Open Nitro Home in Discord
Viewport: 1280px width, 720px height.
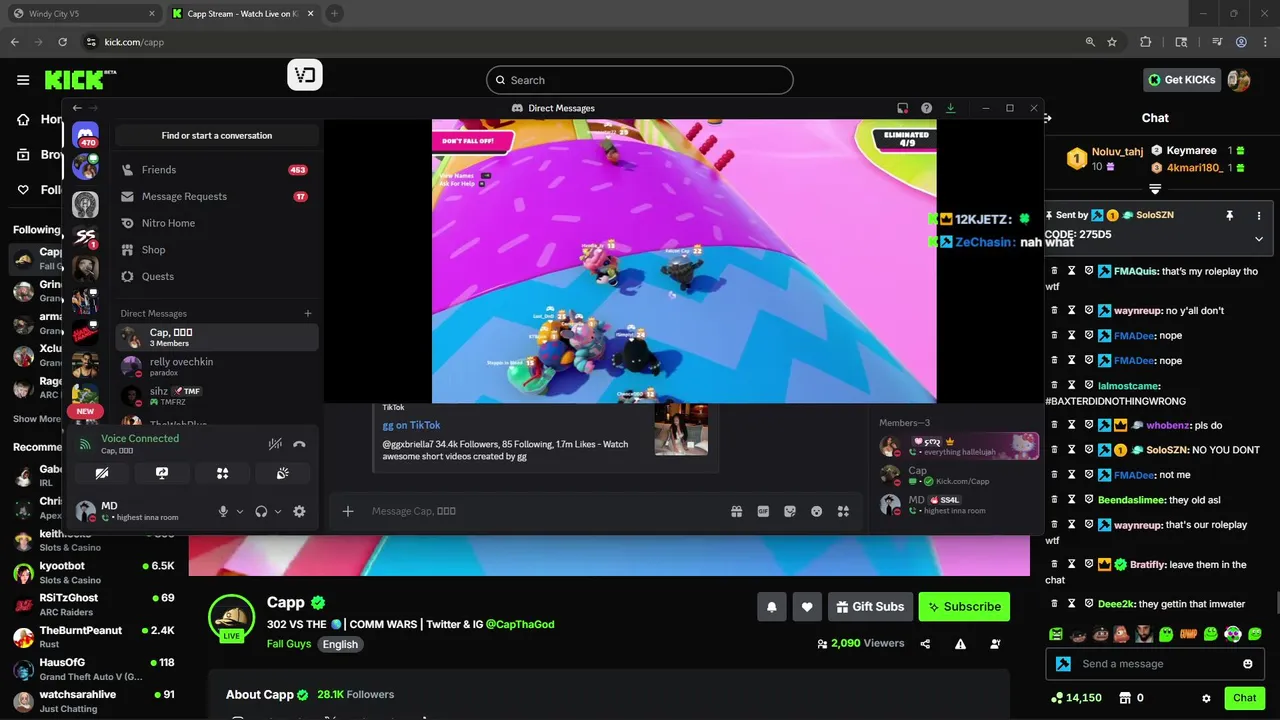click(217, 223)
